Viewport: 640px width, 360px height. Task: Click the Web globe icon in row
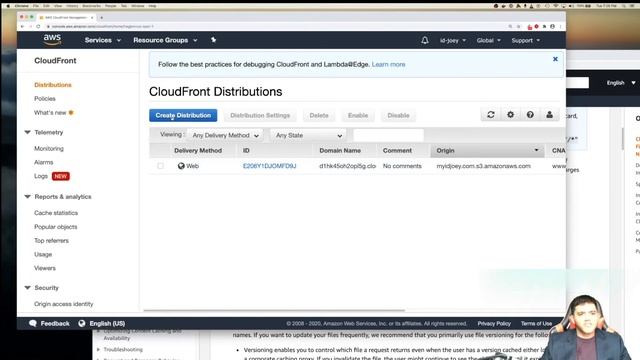point(181,166)
